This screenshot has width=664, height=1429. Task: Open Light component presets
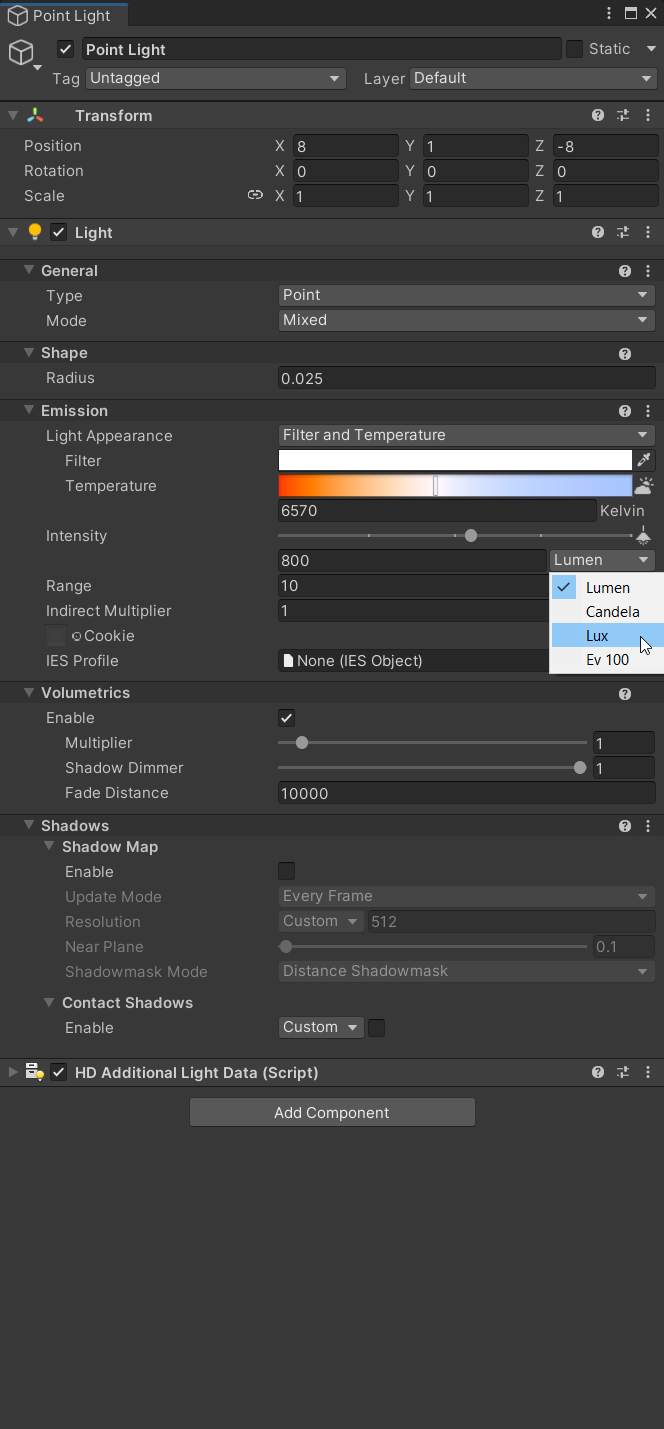(x=623, y=232)
